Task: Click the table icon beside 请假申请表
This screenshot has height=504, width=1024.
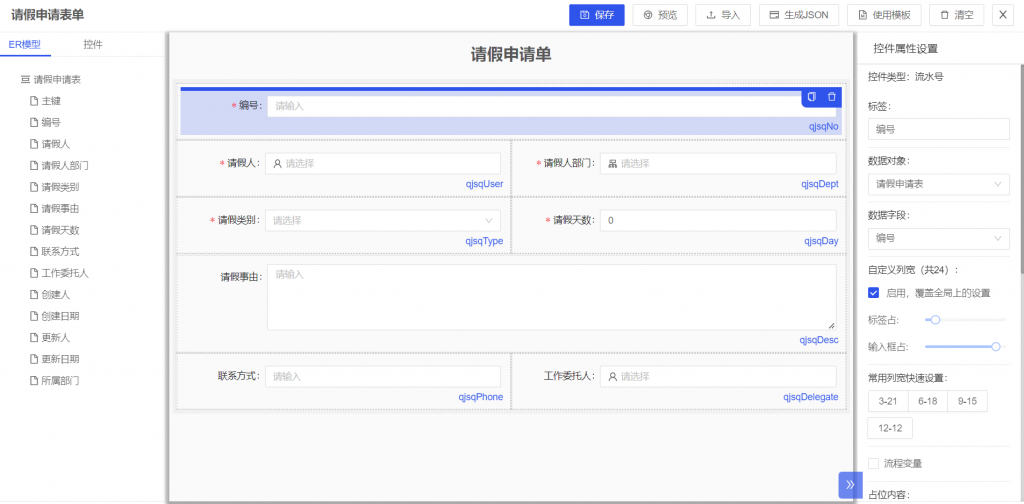Action: coord(25,80)
